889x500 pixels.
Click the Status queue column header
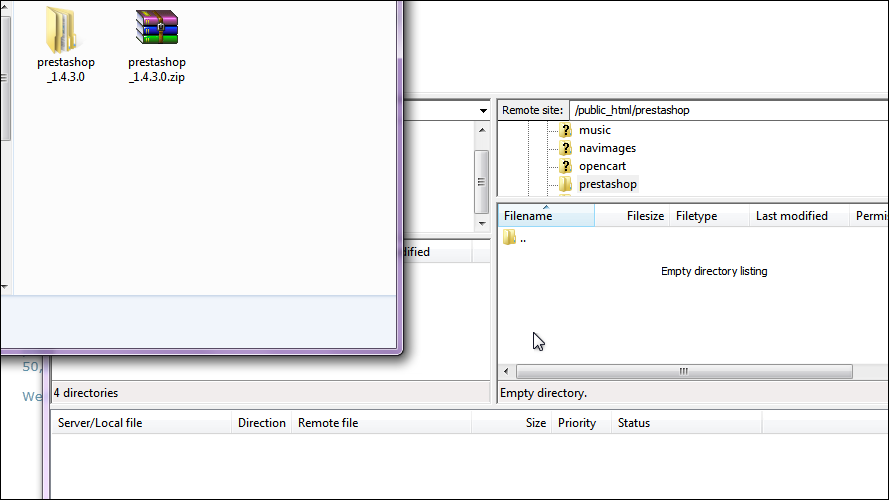click(687, 423)
